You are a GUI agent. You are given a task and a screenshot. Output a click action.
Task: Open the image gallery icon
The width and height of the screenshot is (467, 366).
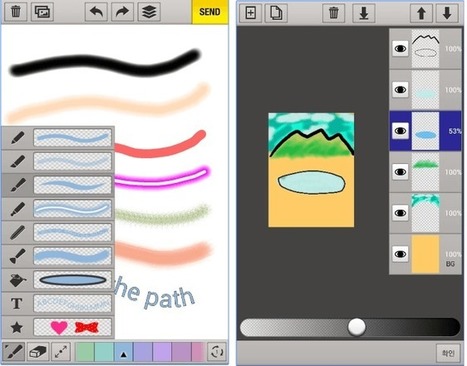42,12
